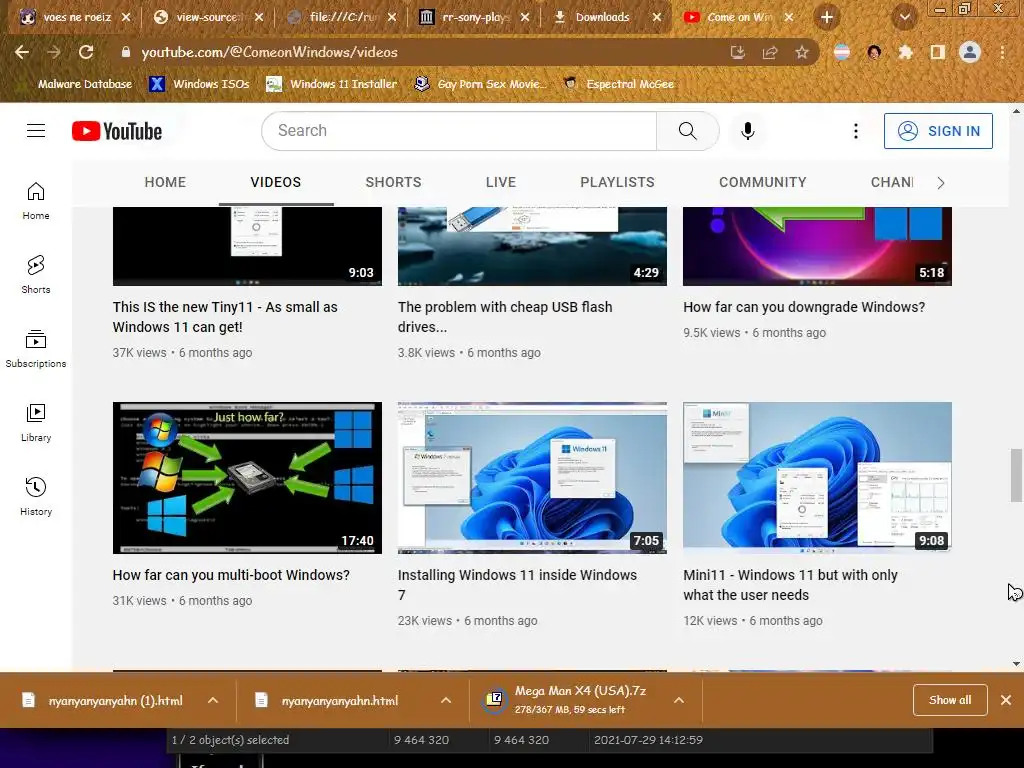
Task: Start voice search with the microphone icon
Action: click(x=748, y=131)
